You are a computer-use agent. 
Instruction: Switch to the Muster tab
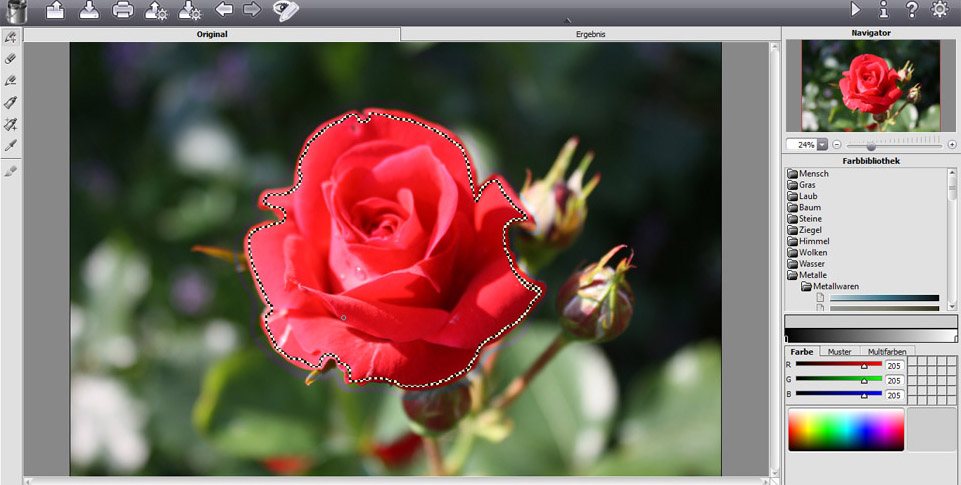839,352
